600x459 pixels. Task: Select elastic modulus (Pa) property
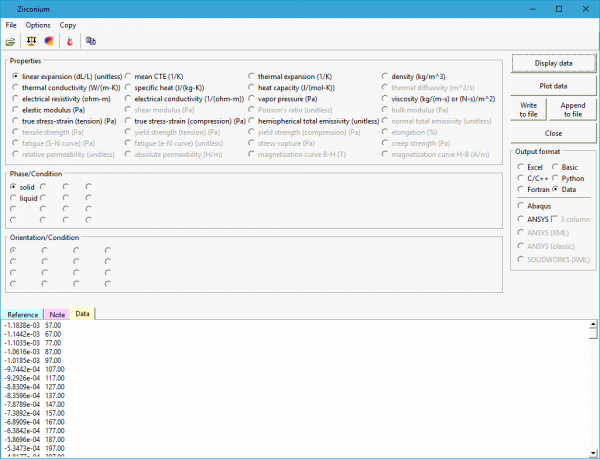pyautogui.click(x=49, y=110)
